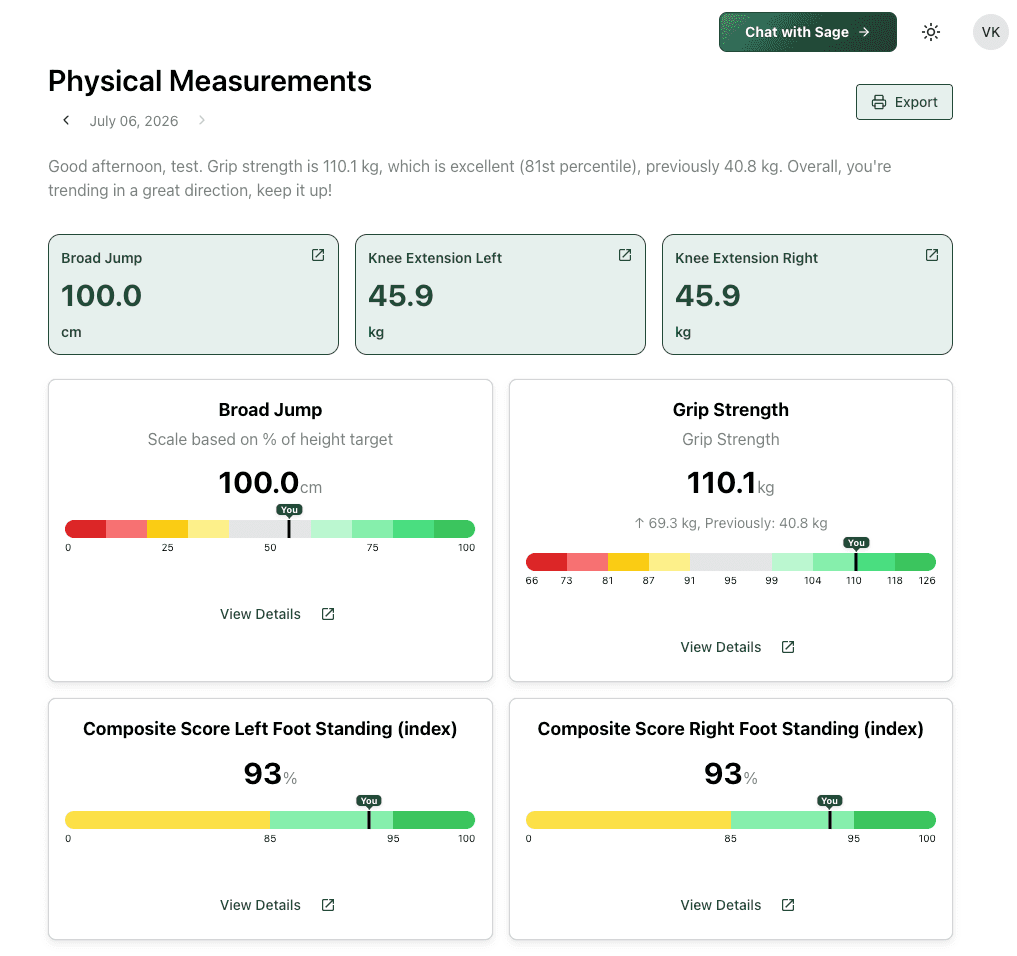Image resolution: width=1017 pixels, height=956 pixels.
Task: Go to previous date with left chevron
Action: pos(66,120)
